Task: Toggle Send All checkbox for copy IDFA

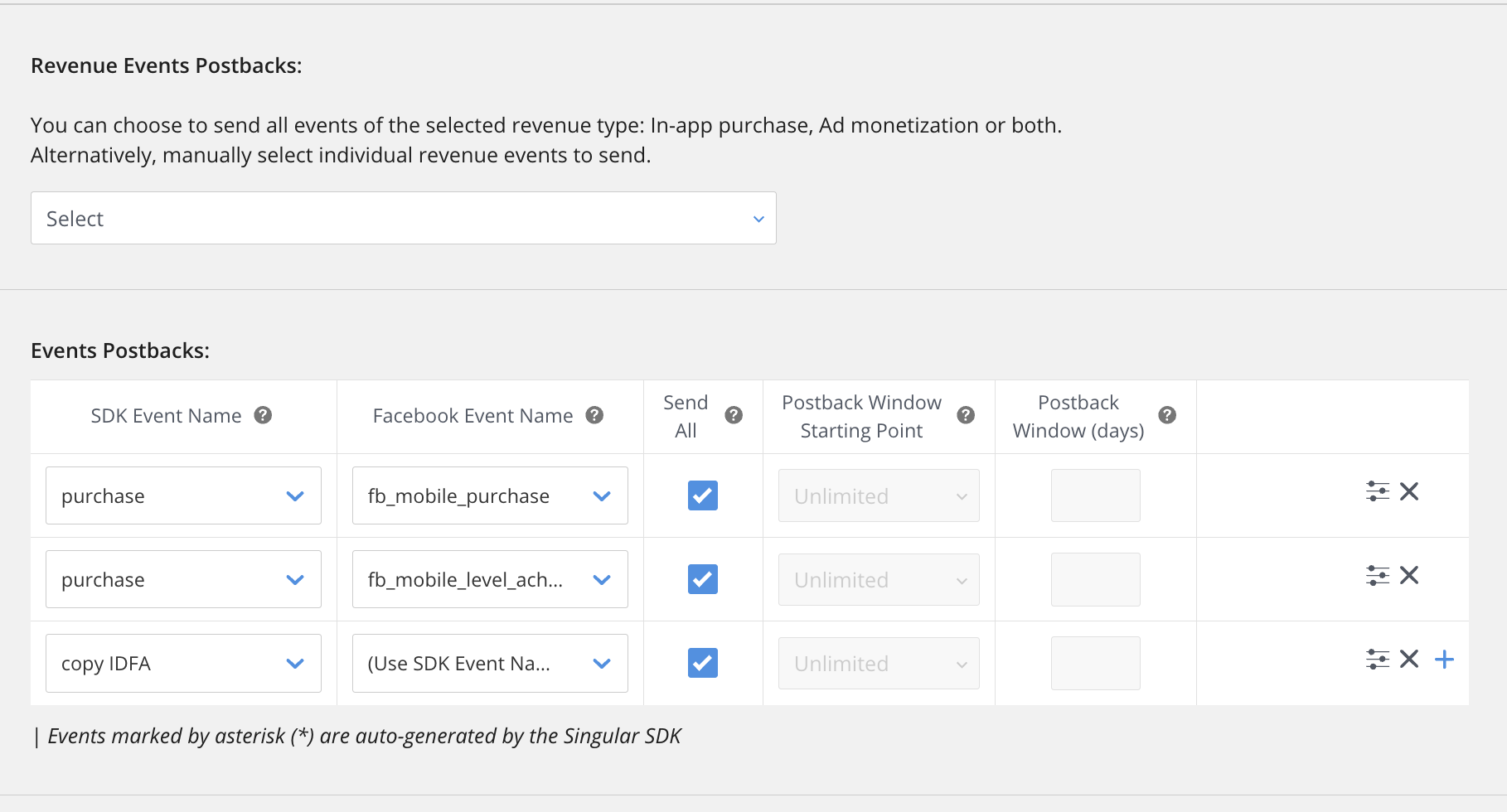Action: 703,663
